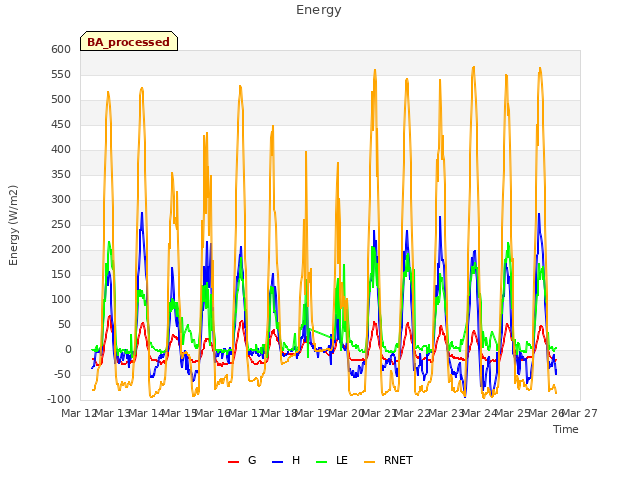Click the red G legend color marker
The height and width of the screenshot is (480, 640).
coord(233,462)
